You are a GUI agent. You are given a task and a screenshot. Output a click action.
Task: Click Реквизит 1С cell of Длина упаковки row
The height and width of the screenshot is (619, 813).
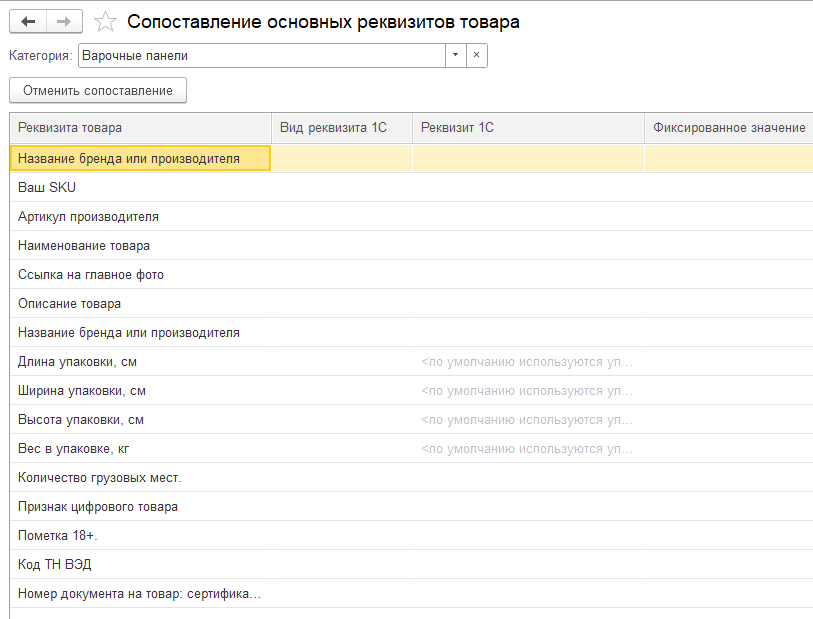click(x=528, y=361)
